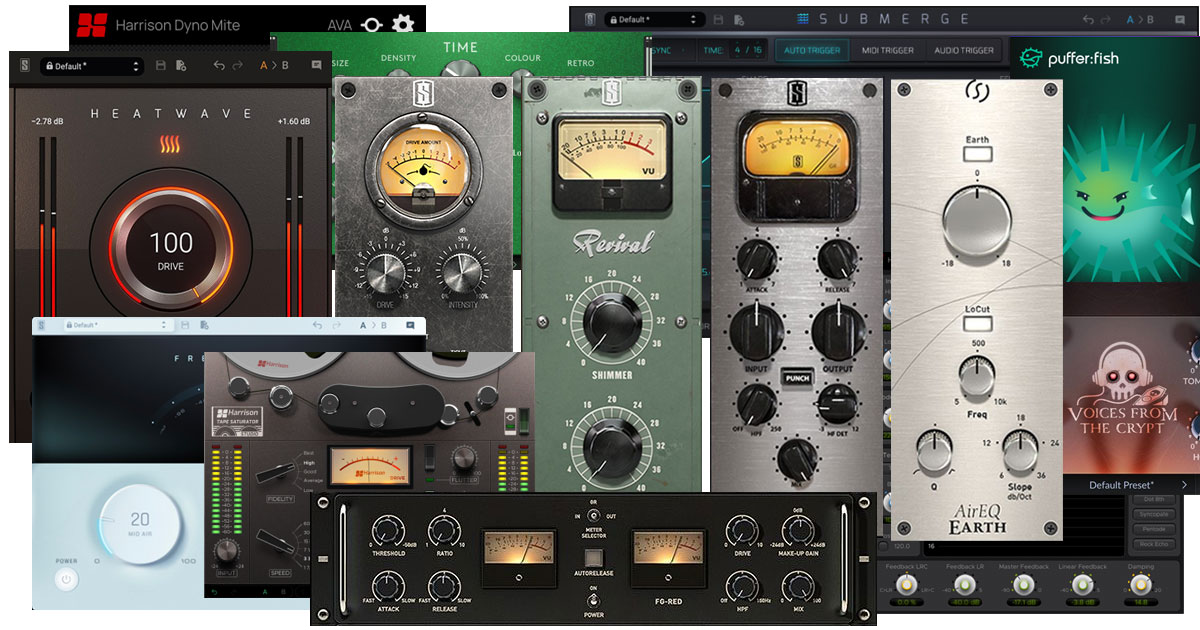Toggle Autorelease on FG-RED
Screen dimensions: 1200x630
point(593,559)
